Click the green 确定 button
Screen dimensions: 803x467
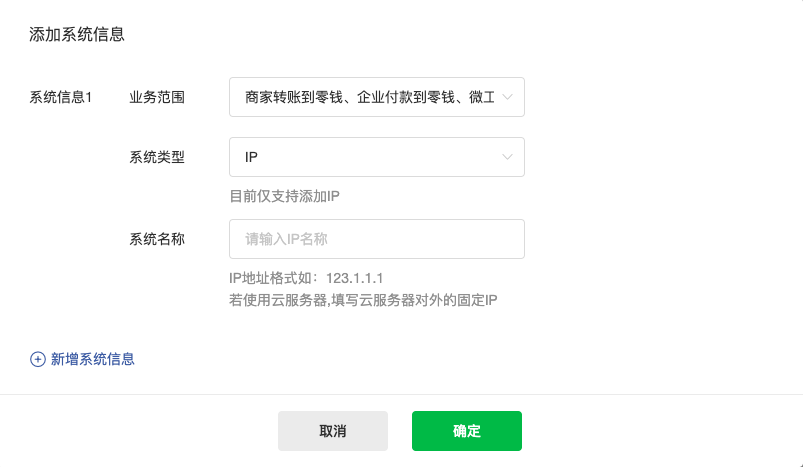tap(467, 431)
